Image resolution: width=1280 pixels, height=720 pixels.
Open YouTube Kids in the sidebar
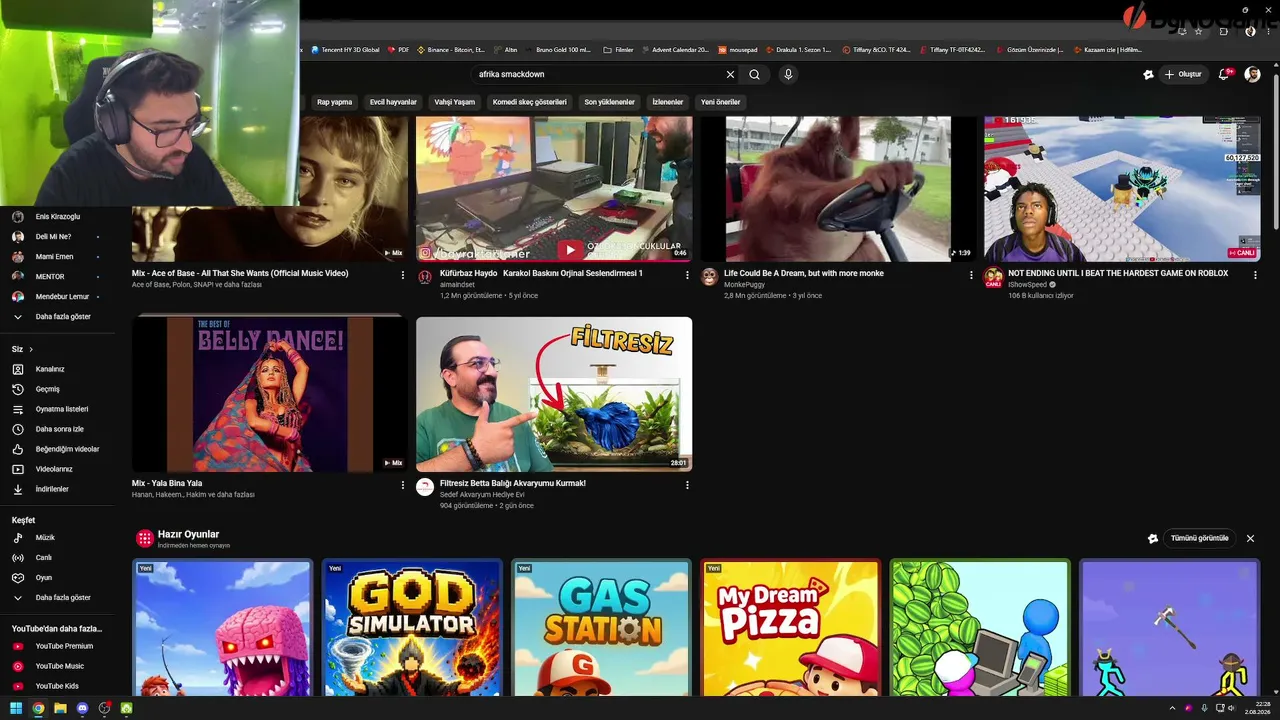56,686
